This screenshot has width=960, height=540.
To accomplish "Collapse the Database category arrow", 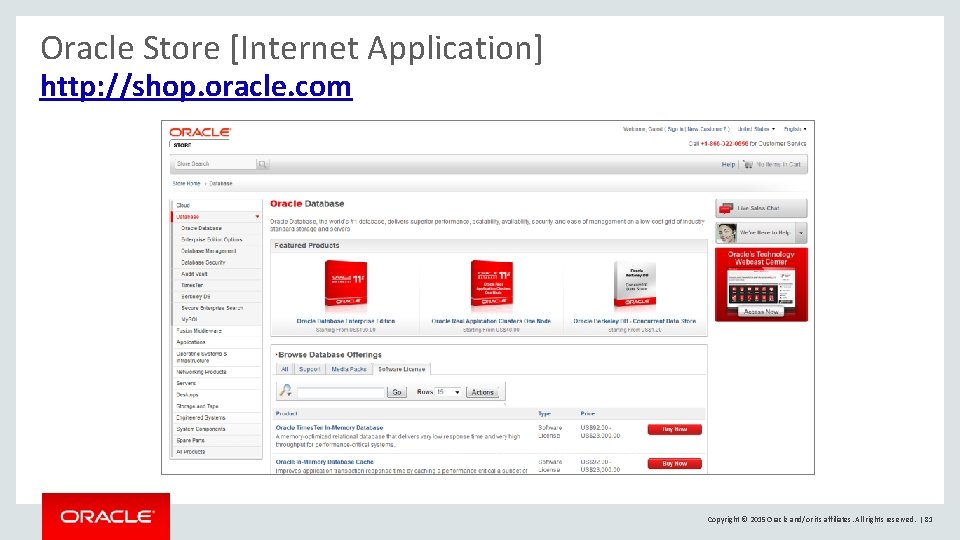I will [257, 217].
